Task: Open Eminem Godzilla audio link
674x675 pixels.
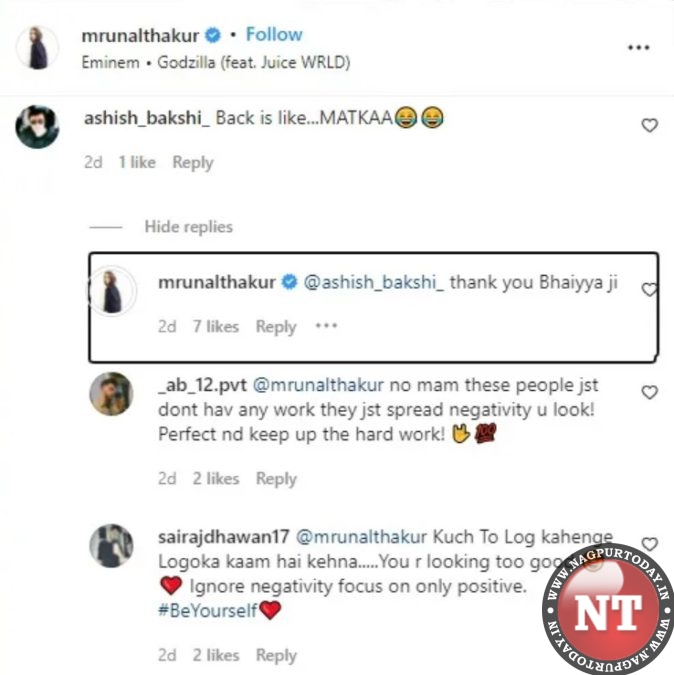Action: click(x=216, y=62)
